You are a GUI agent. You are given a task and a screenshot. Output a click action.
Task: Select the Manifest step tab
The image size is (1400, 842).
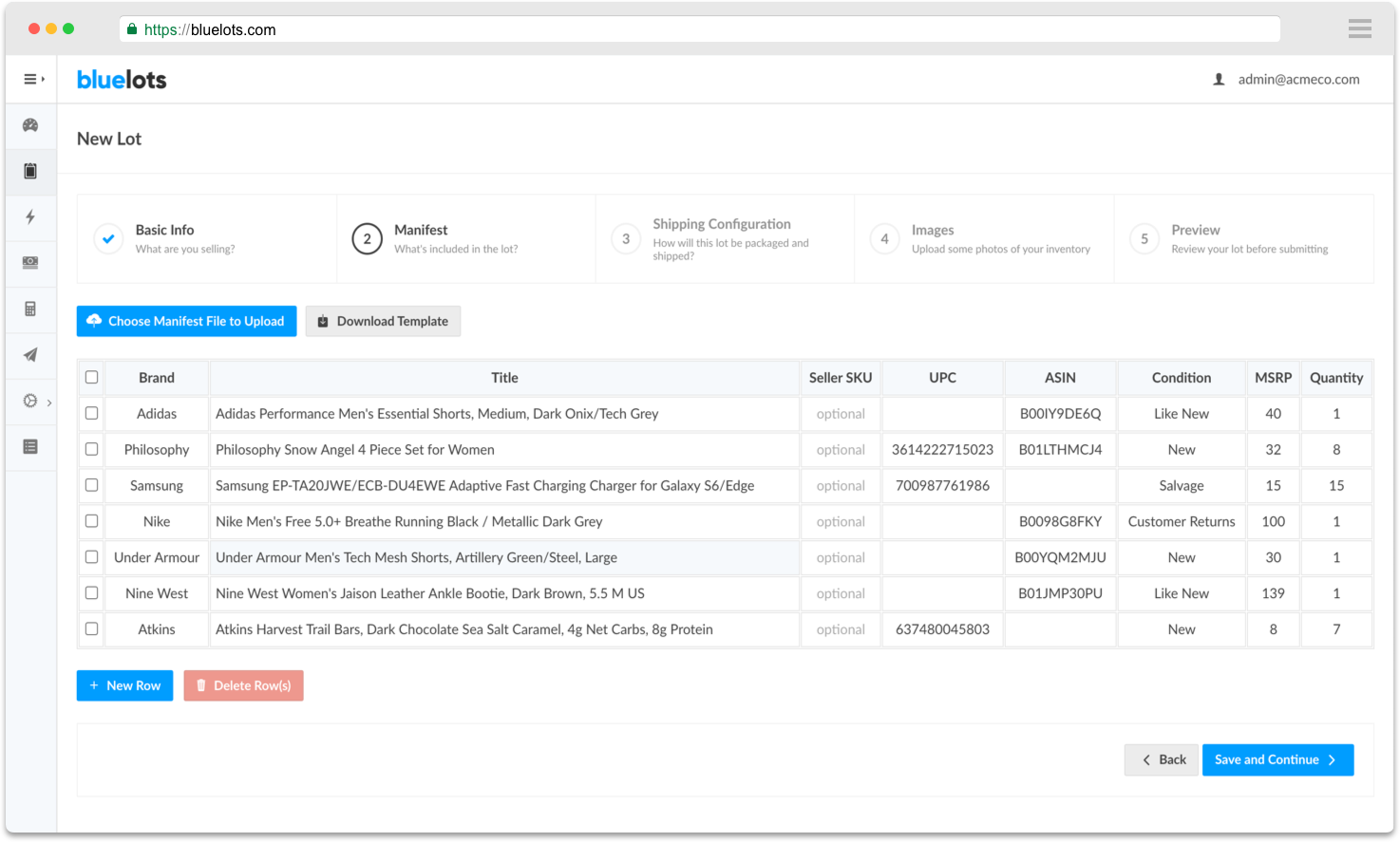[465, 238]
